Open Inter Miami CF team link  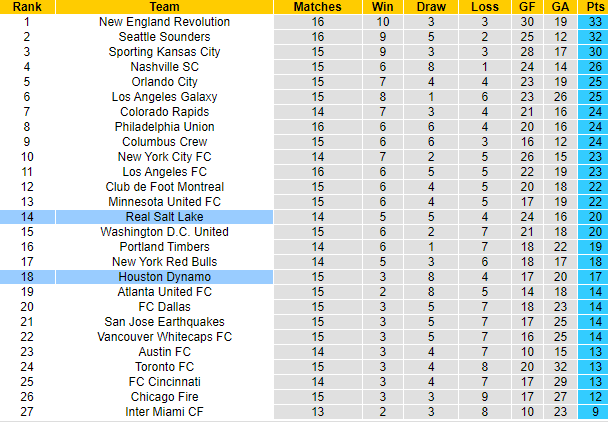(164, 411)
